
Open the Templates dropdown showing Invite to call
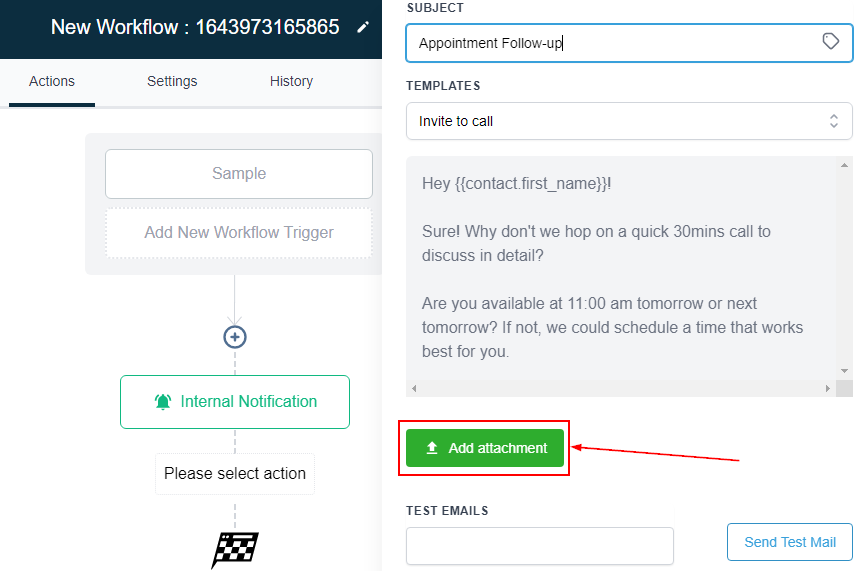629,121
